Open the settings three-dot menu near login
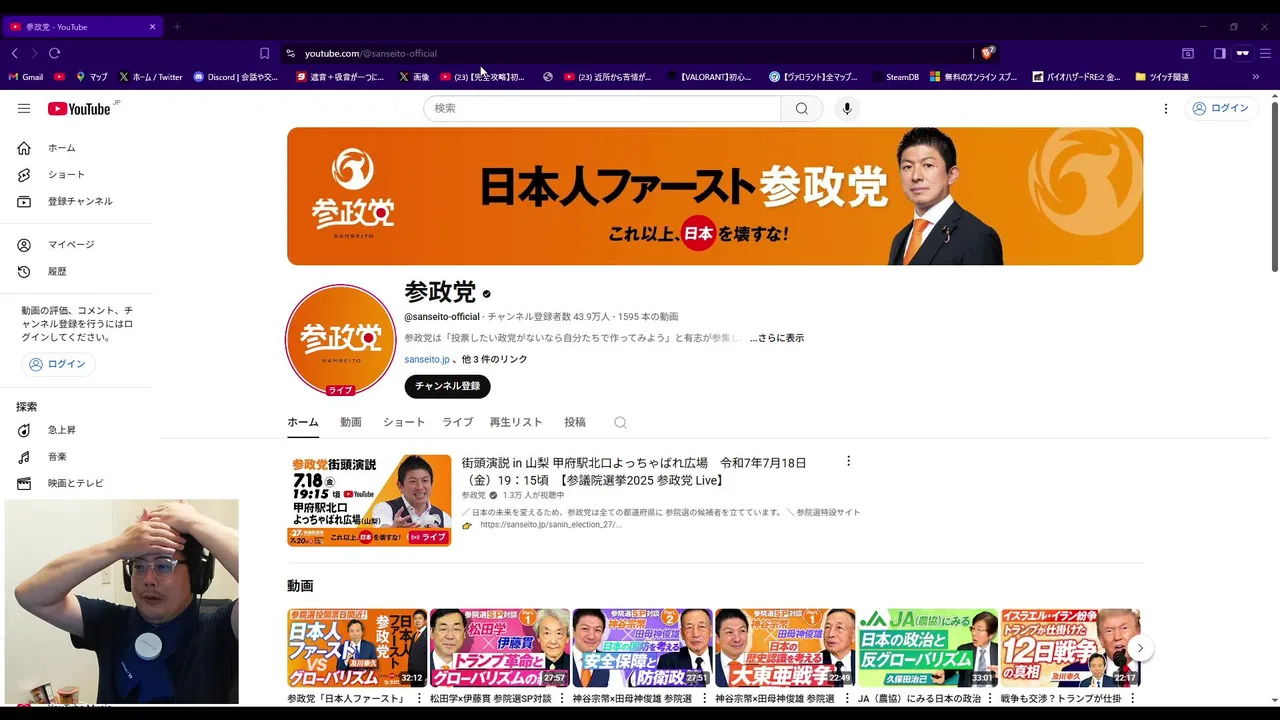The height and width of the screenshot is (720, 1280). click(x=1165, y=108)
